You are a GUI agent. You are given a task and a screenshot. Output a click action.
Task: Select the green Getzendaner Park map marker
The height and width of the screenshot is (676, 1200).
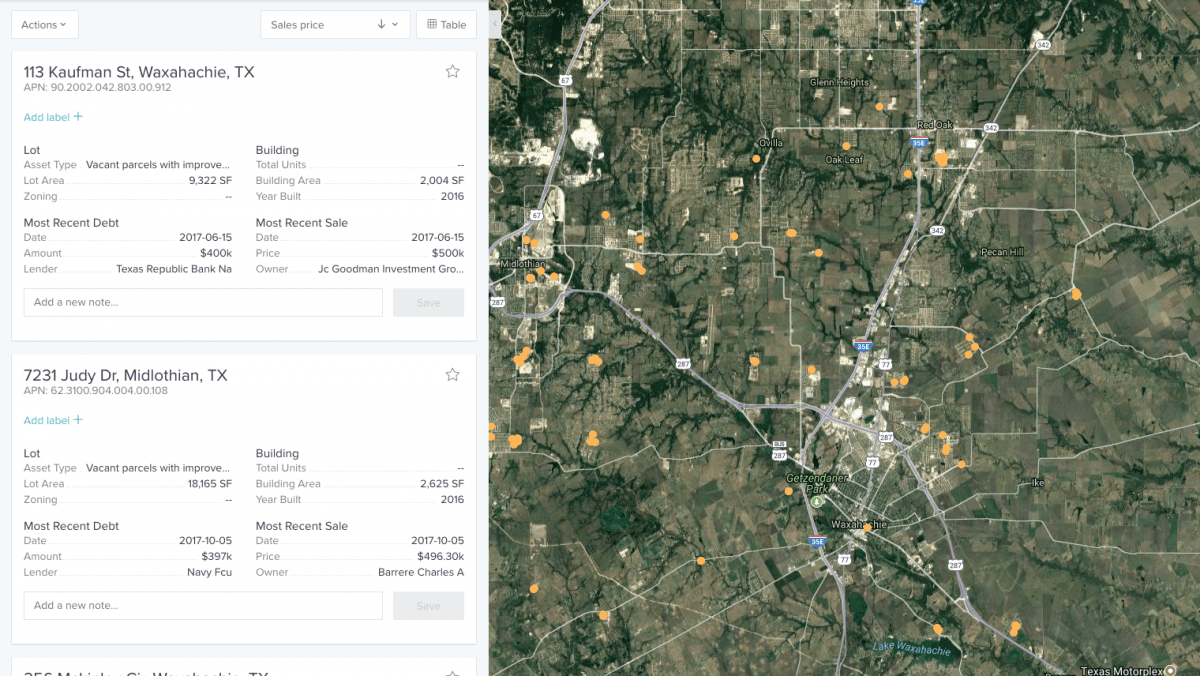click(817, 502)
